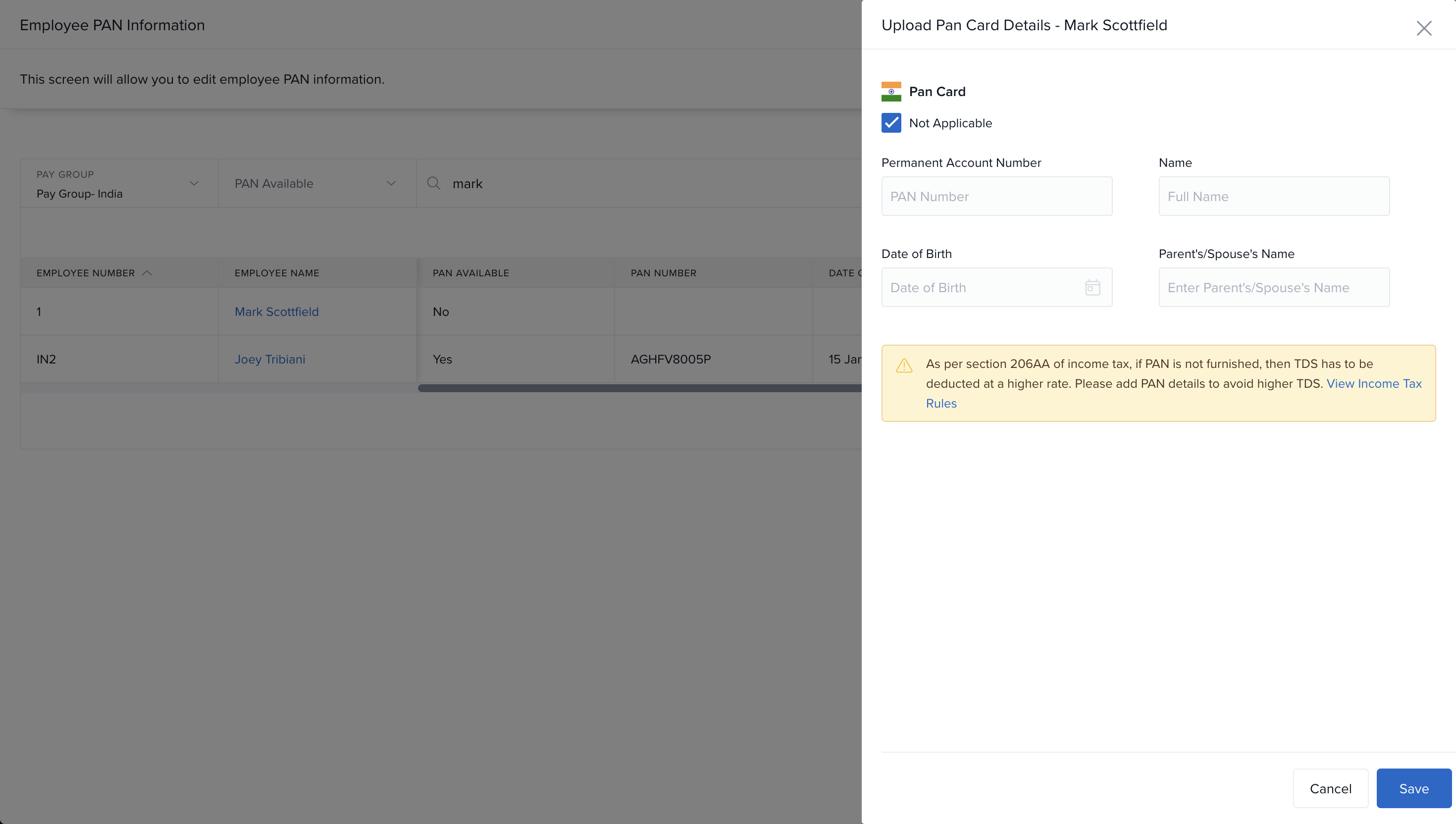Close the Upload Pan Card Details panel
This screenshot has width=1456, height=824.
pyautogui.click(x=1424, y=28)
